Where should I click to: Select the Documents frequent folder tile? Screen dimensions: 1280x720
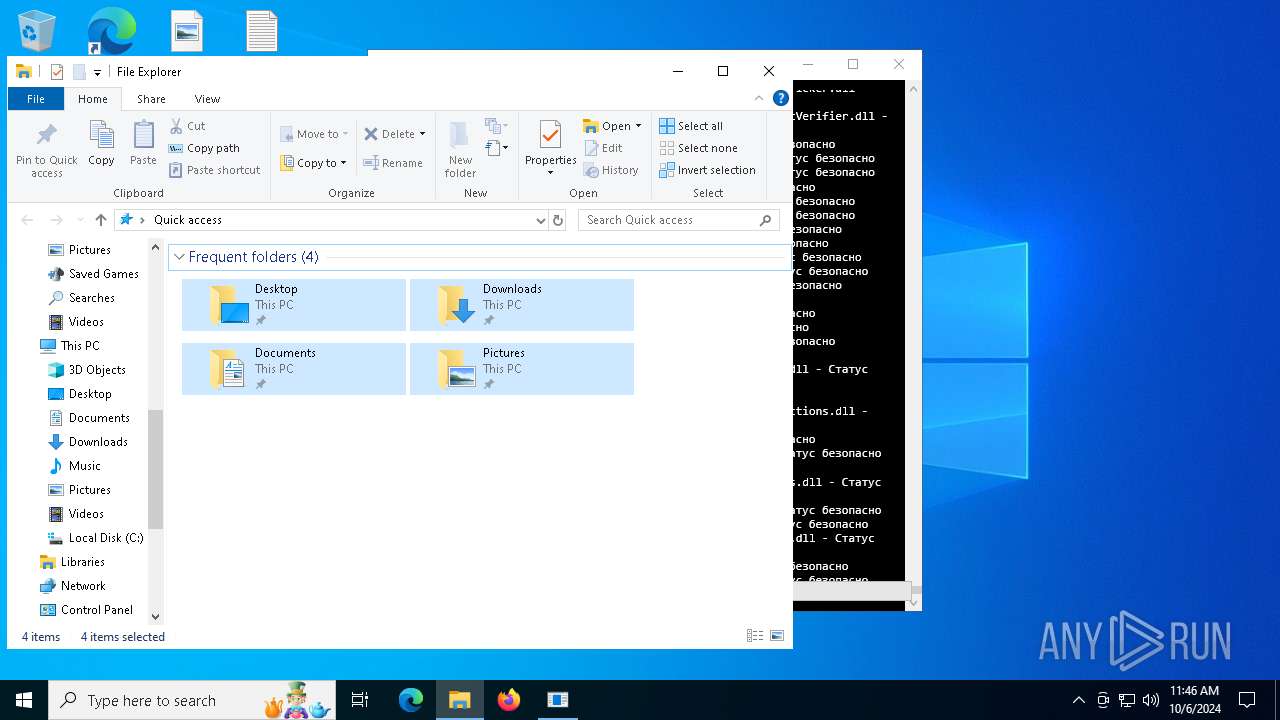point(294,369)
